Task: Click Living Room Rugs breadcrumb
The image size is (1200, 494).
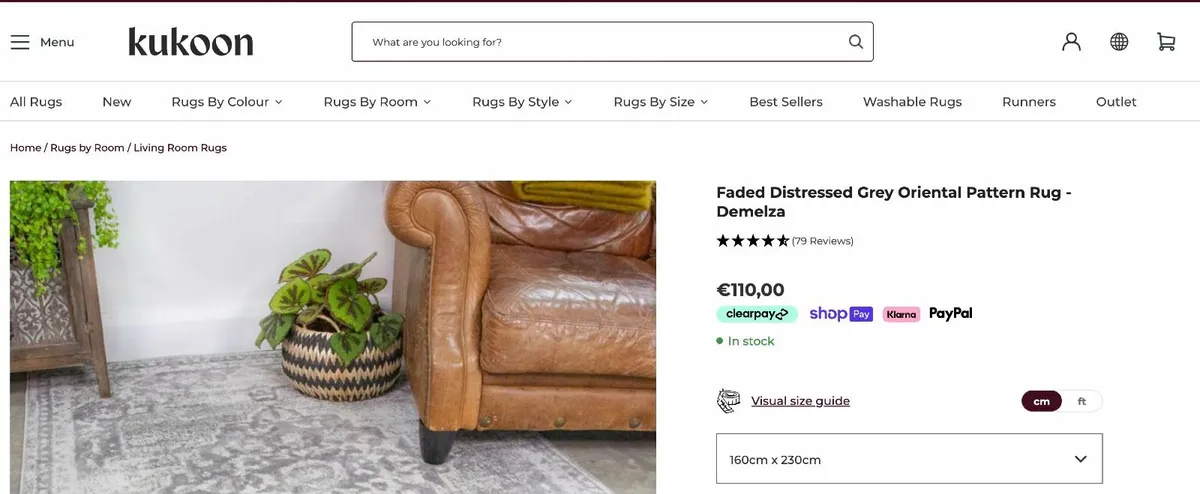Action: coord(180,148)
